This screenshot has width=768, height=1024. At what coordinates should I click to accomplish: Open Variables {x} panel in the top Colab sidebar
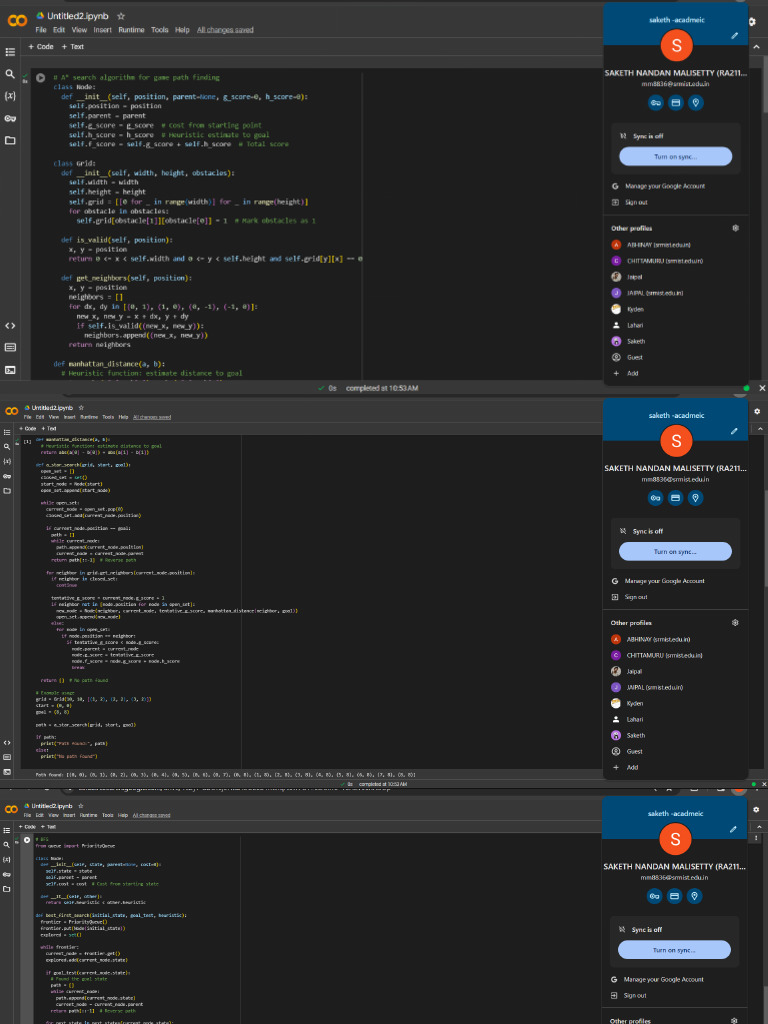10,96
